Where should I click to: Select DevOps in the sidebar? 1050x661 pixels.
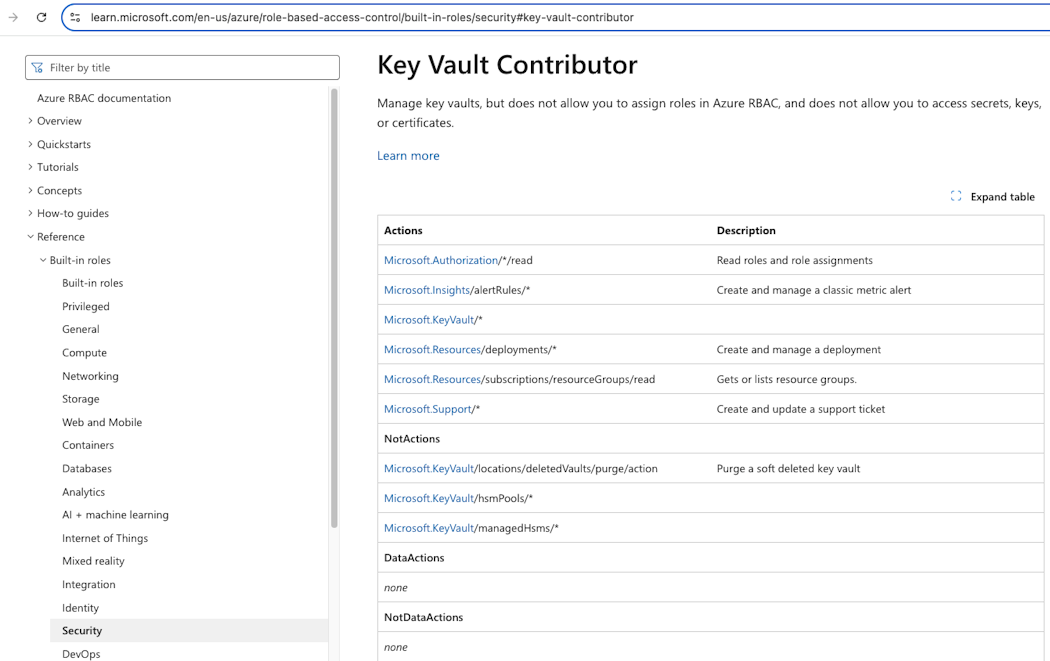pyautogui.click(x=81, y=654)
